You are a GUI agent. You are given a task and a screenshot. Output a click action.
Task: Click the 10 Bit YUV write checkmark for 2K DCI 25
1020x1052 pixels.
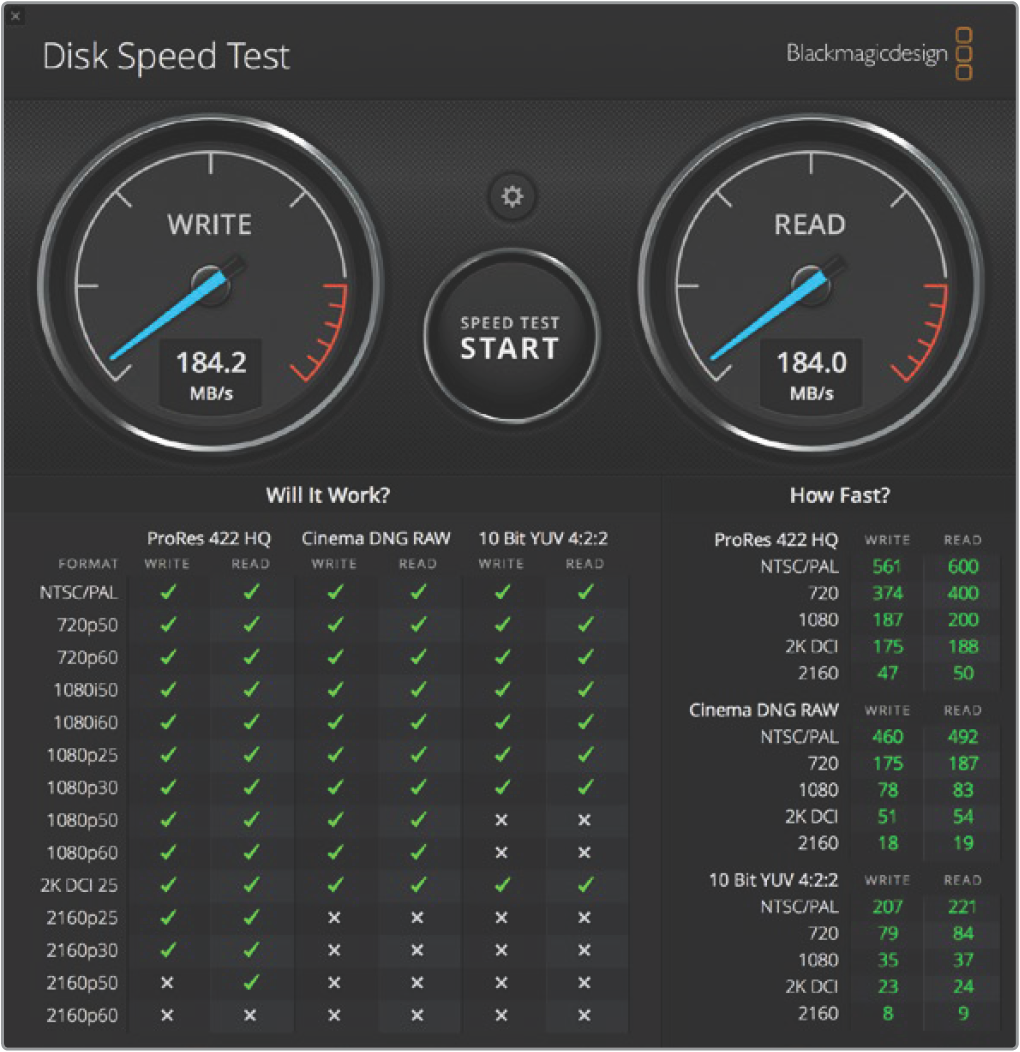tap(502, 884)
